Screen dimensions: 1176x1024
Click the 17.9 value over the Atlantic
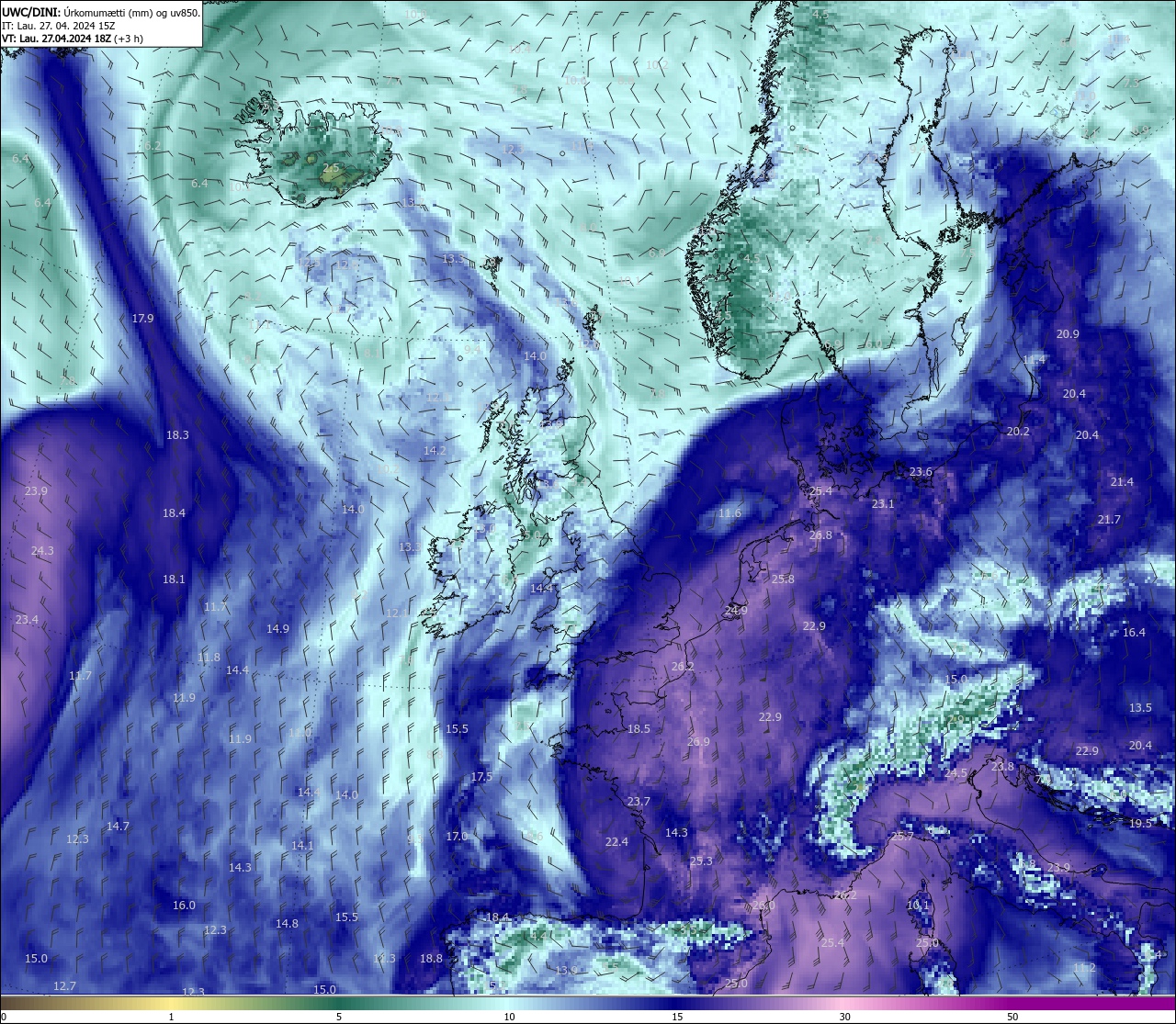coord(142,319)
